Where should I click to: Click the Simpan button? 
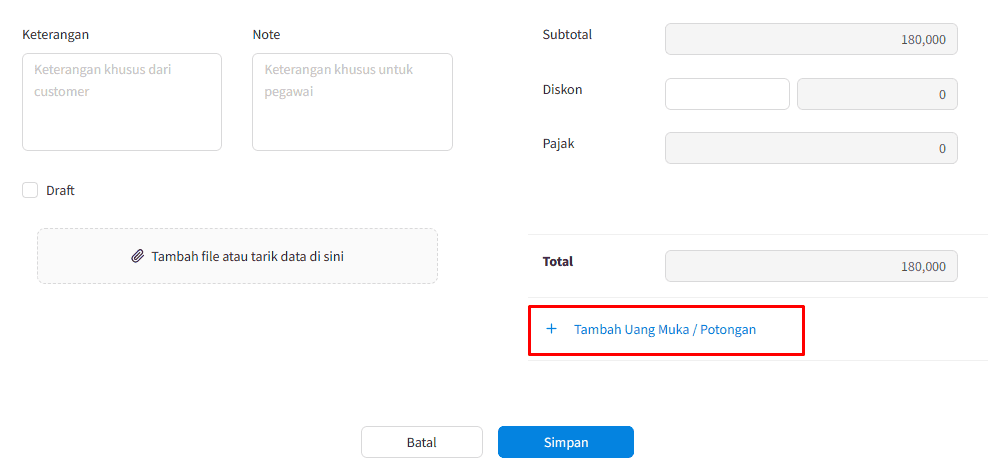(566, 442)
